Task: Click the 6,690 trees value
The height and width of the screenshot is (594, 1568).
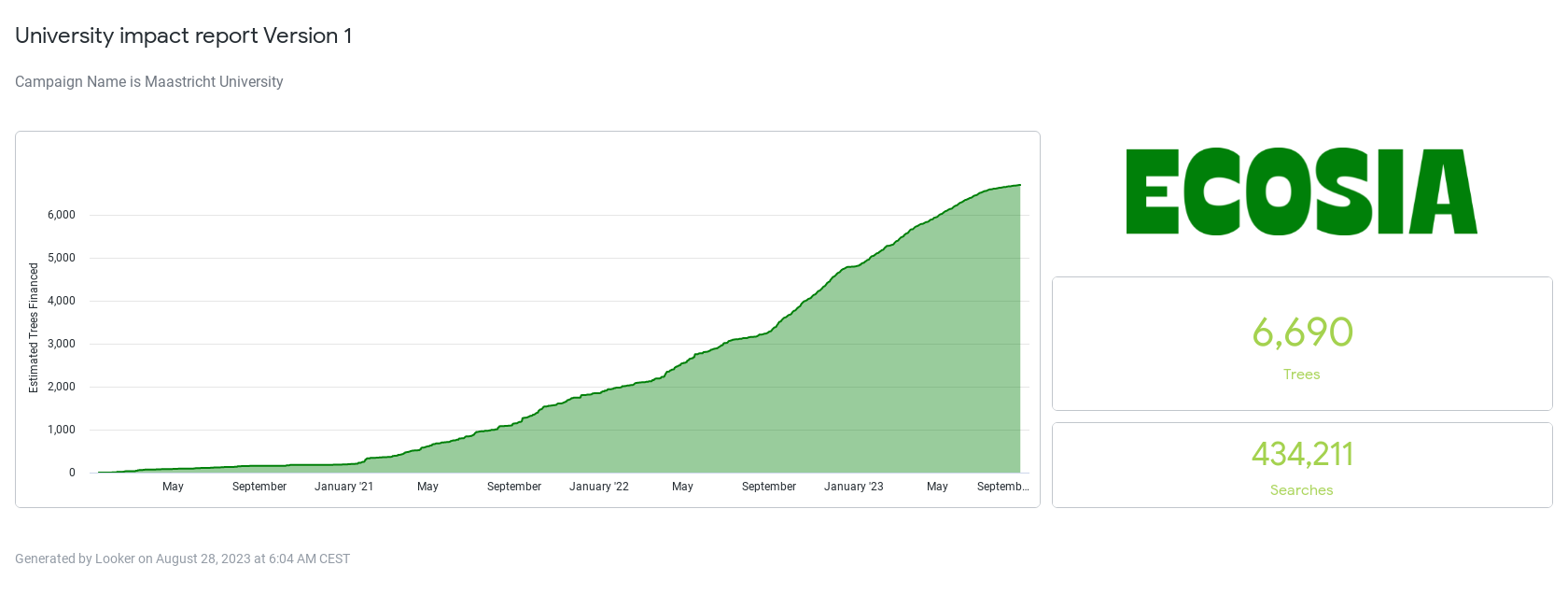Action: [1302, 332]
